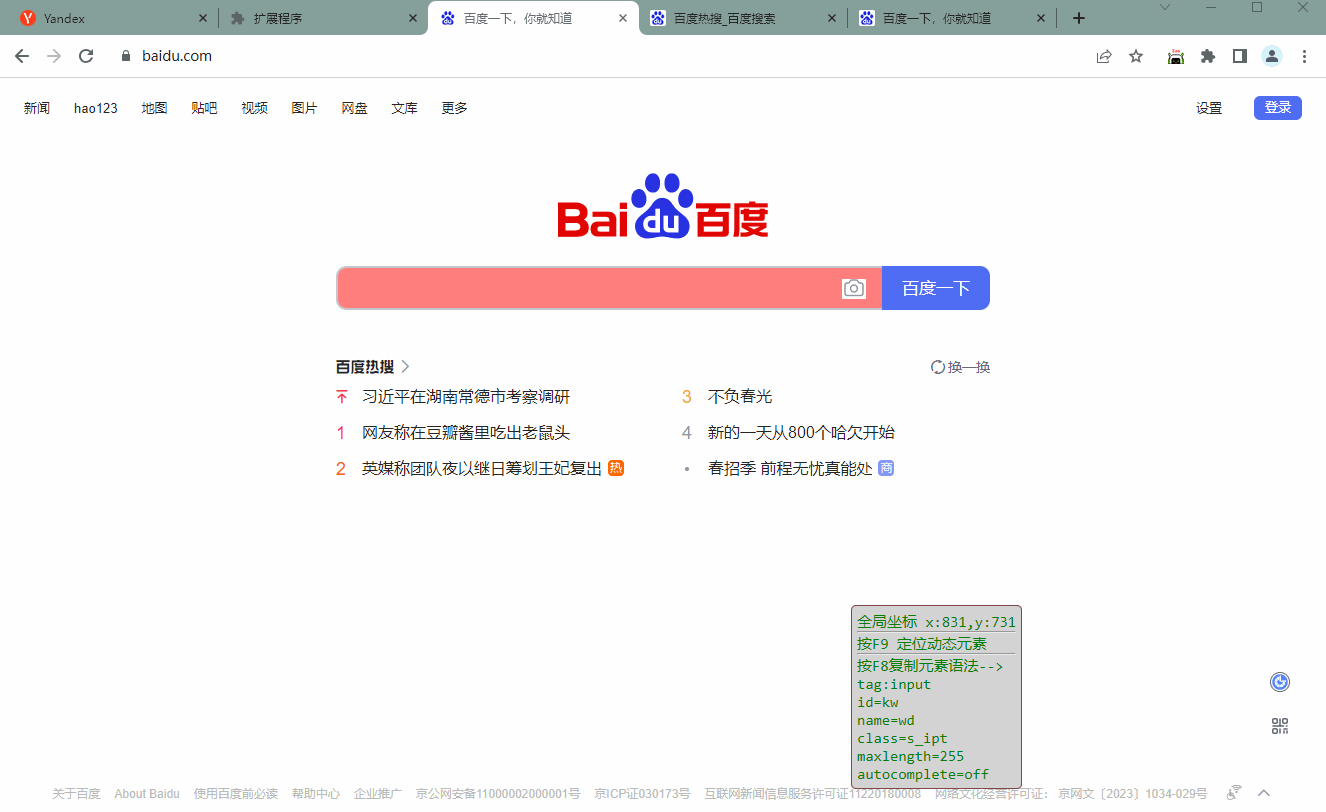Click the Baidu logo
Viewport: 1326px width, 812px height.
click(663, 206)
